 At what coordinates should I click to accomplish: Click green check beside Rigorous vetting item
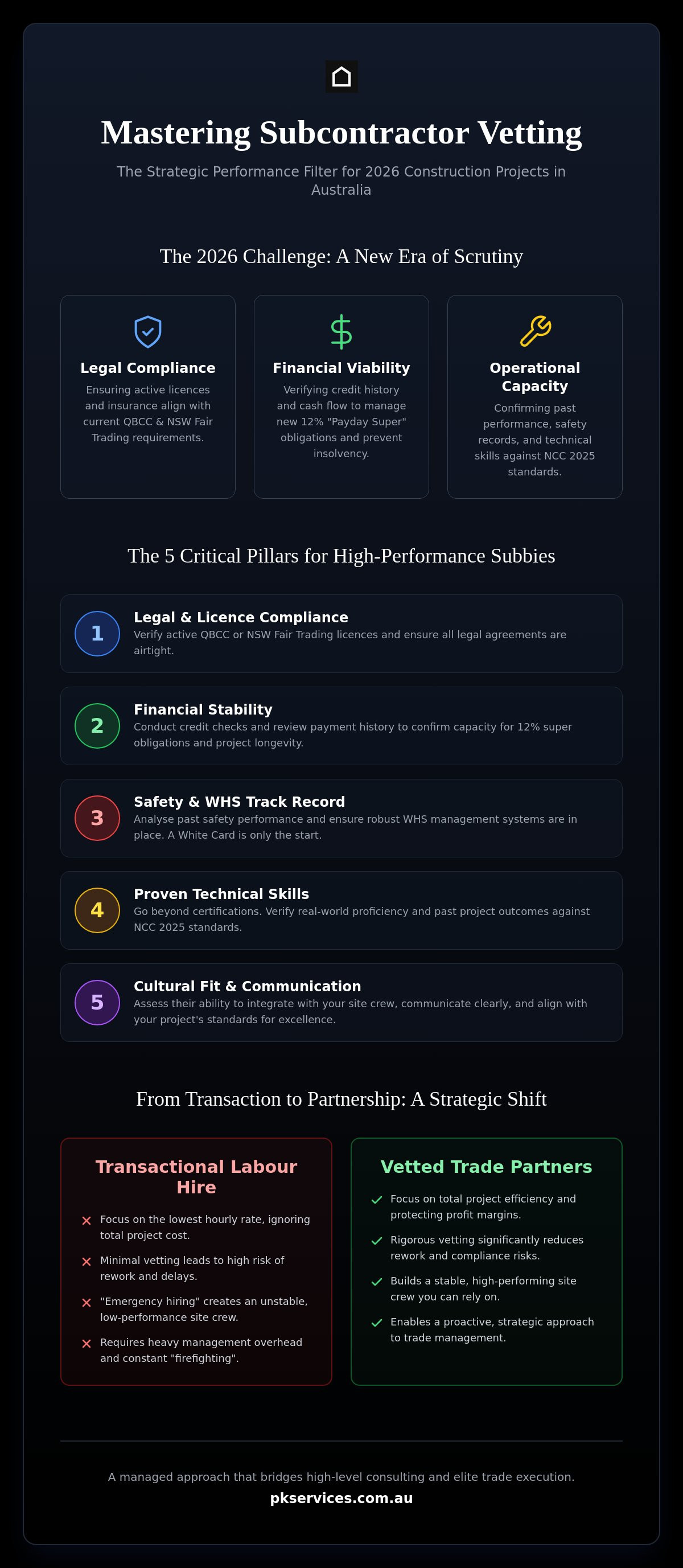click(377, 1241)
